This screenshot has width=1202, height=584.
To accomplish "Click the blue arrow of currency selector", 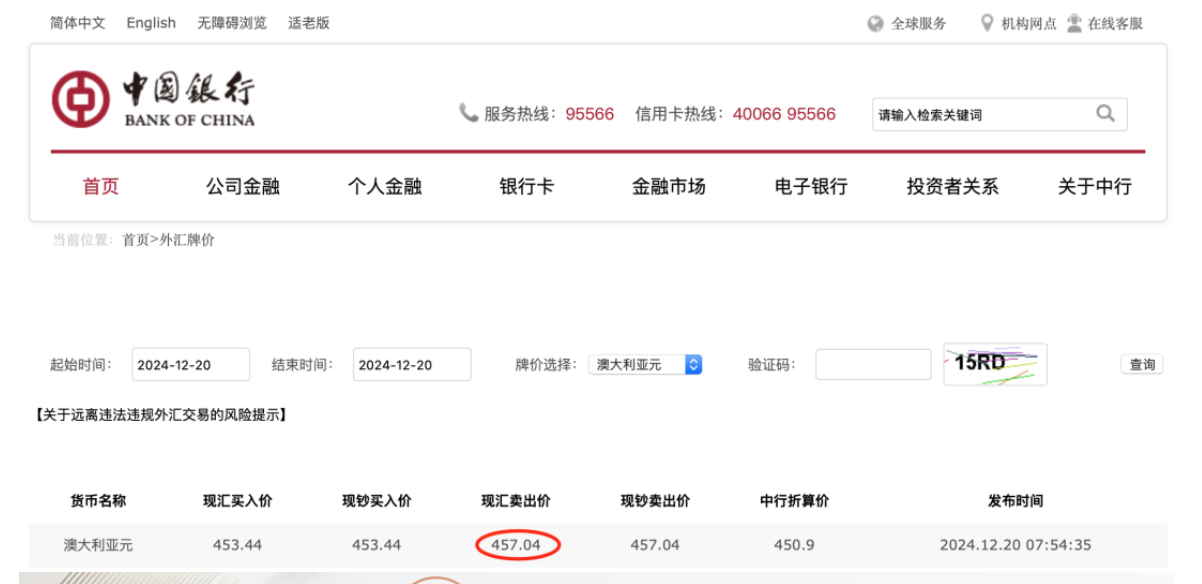I will pyautogui.click(x=694, y=365).
